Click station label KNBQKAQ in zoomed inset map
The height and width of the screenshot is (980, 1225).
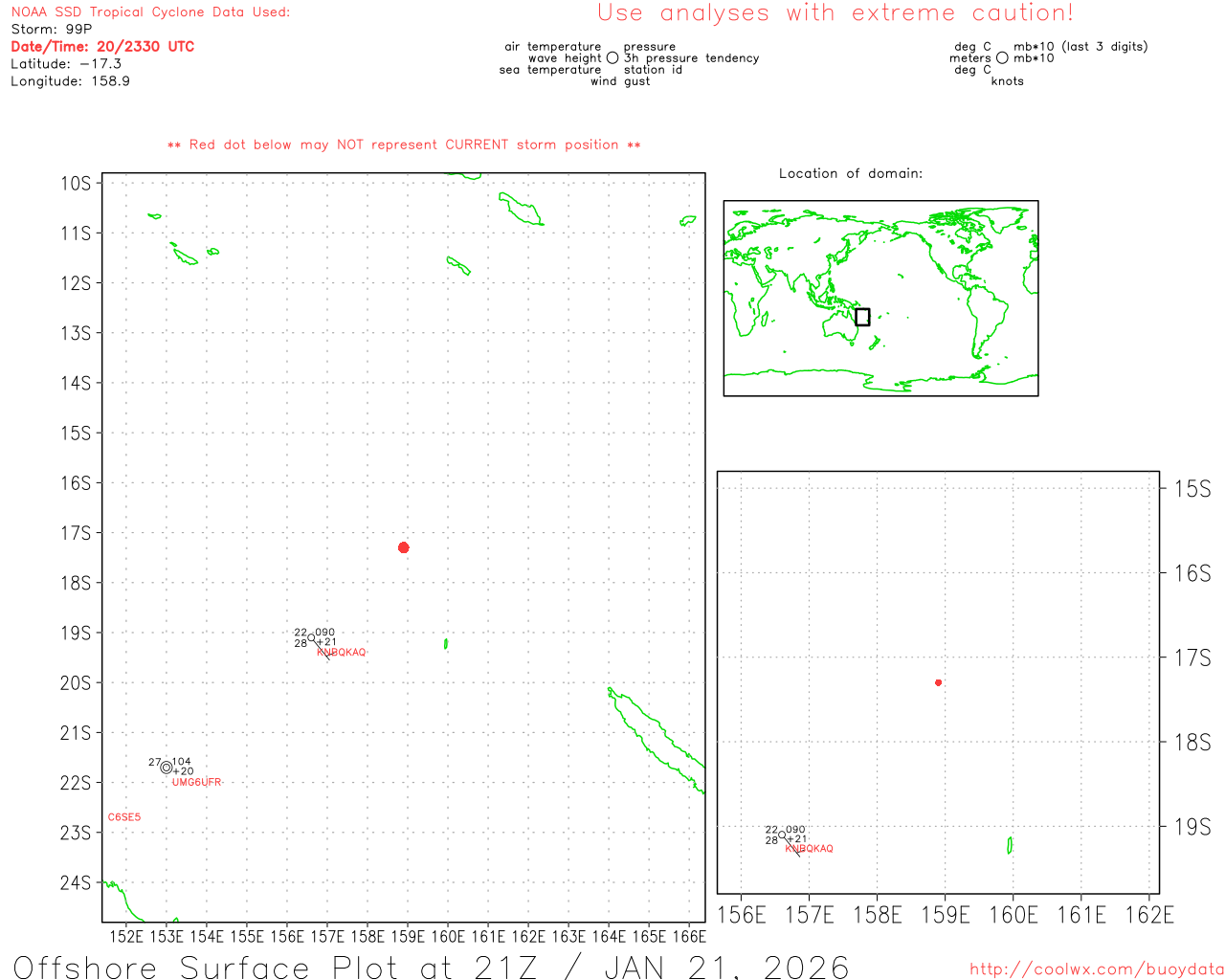[x=810, y=849]
